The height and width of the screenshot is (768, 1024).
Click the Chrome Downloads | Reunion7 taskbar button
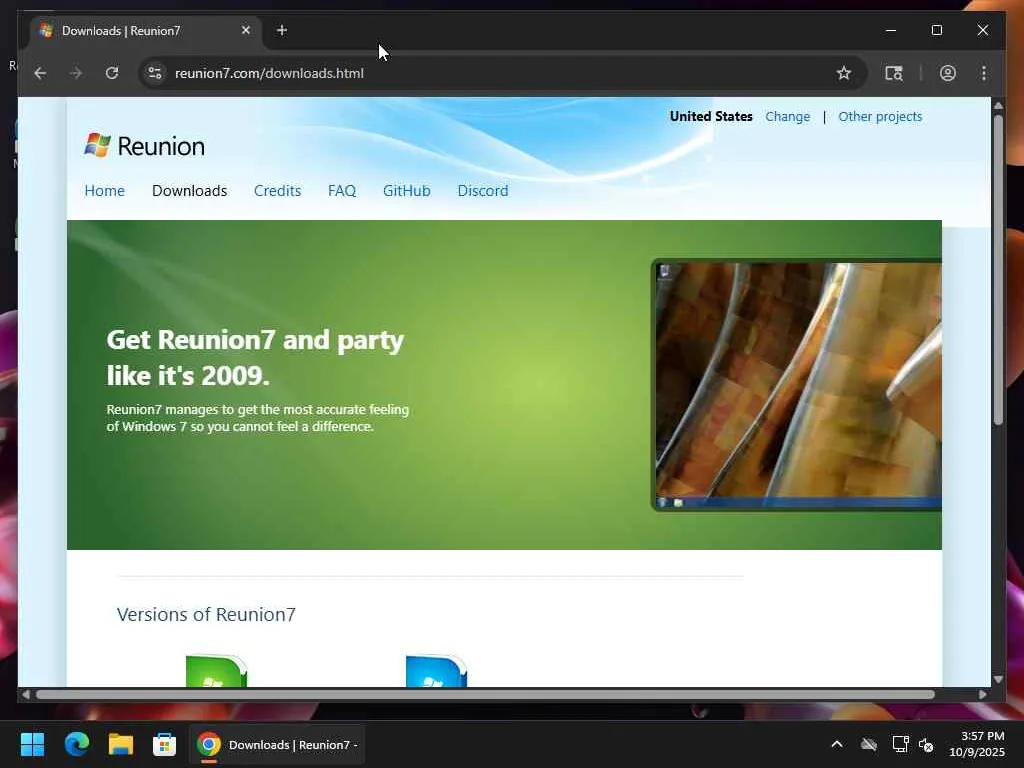277,744
